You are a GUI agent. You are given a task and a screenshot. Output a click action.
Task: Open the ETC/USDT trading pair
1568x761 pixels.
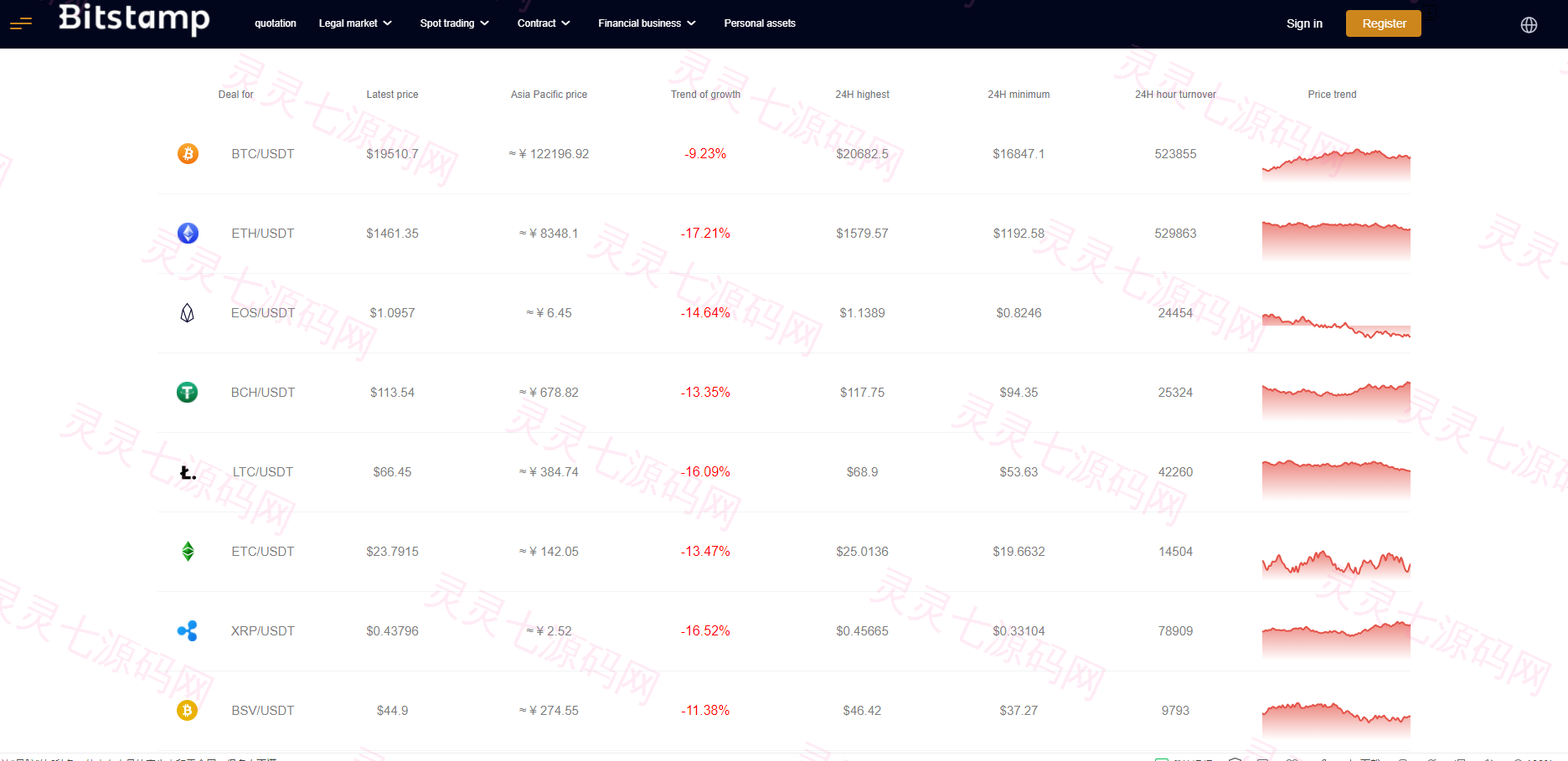point(263,552)
